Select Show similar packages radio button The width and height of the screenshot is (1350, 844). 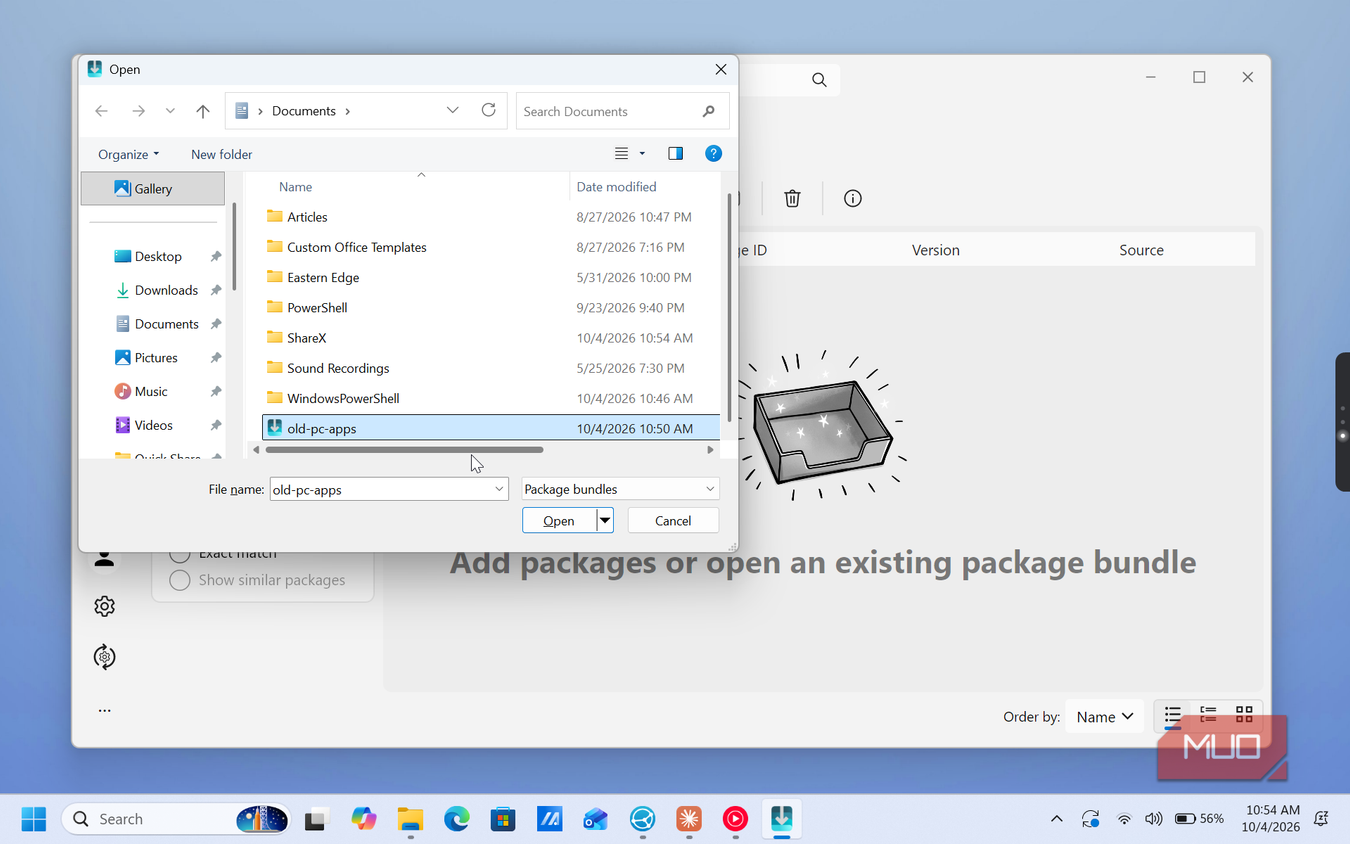click(x=180, y=580)
